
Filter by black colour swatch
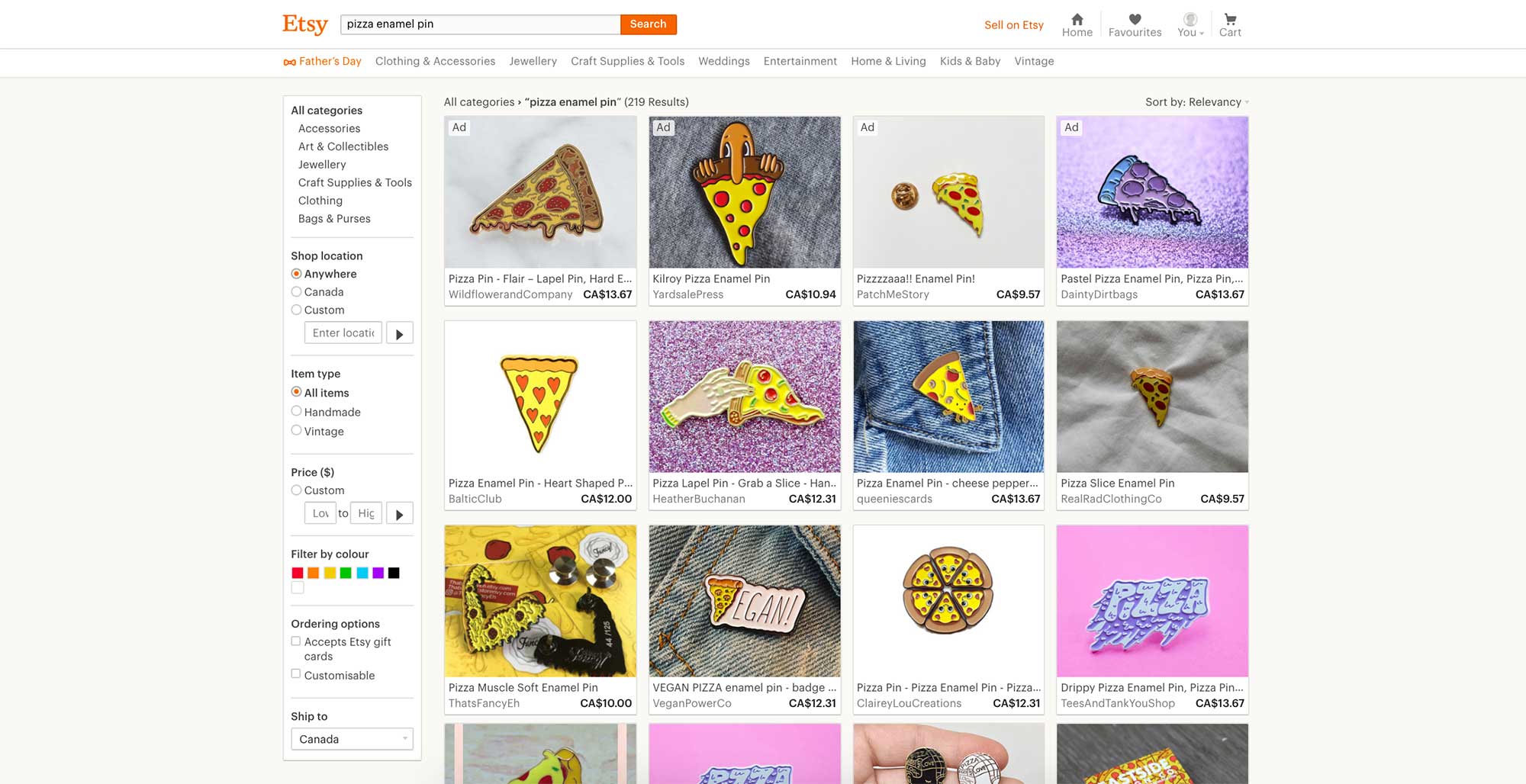[394, 573]
